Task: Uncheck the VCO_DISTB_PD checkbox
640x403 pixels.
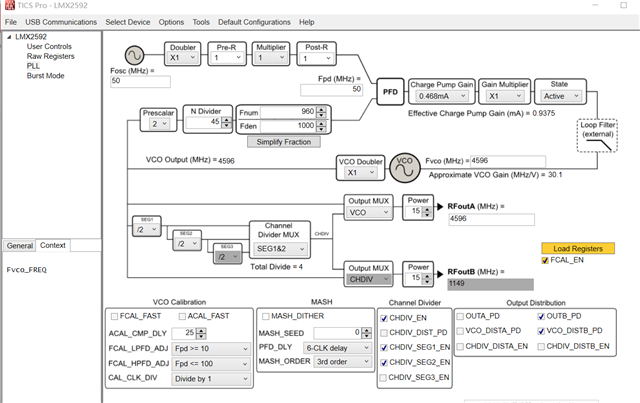Action: 541,331
